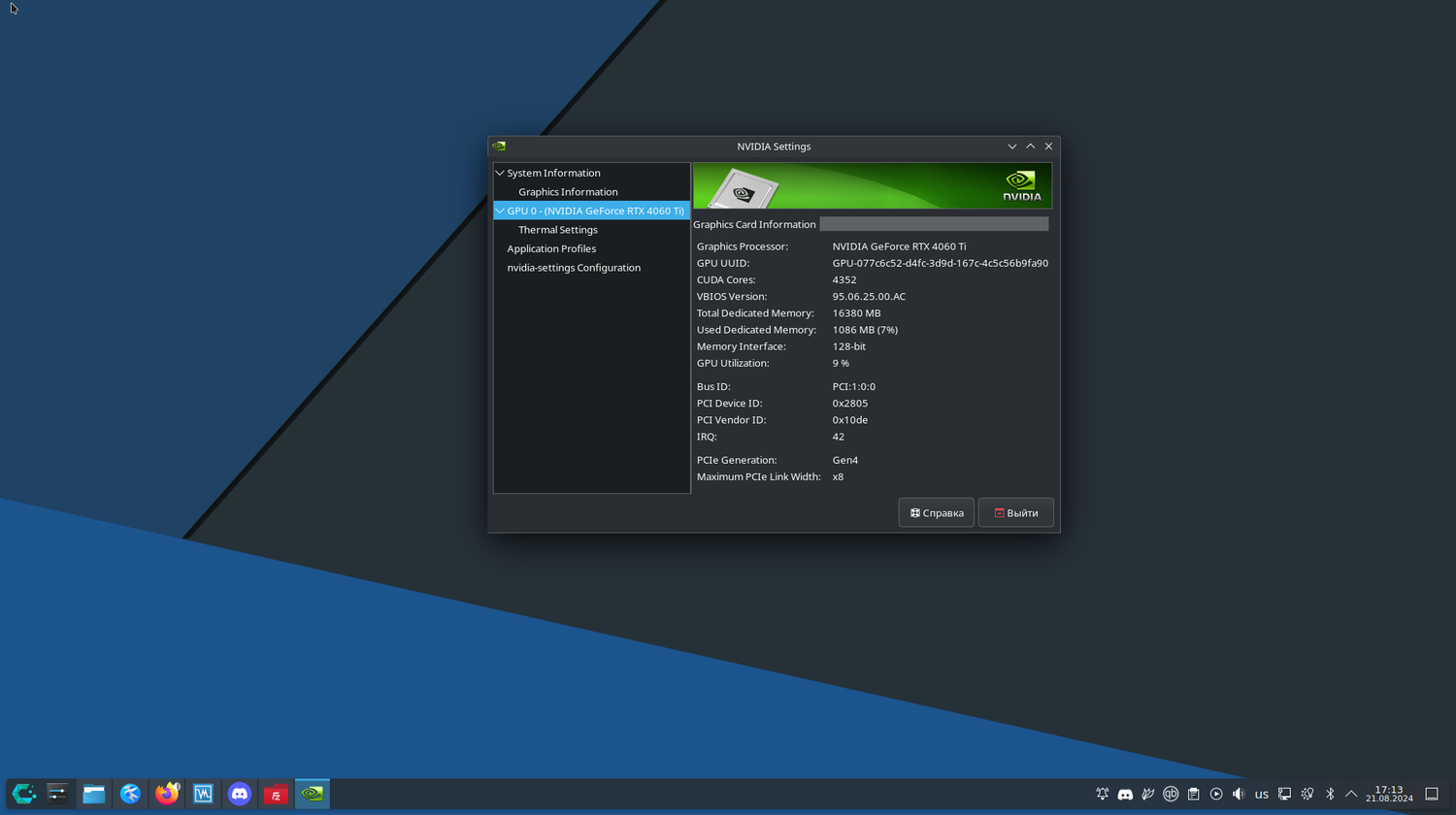This screenshot has width=1456, height=815.
Task: Launch FileZilla from the taskbar
Action: (276, 794)
